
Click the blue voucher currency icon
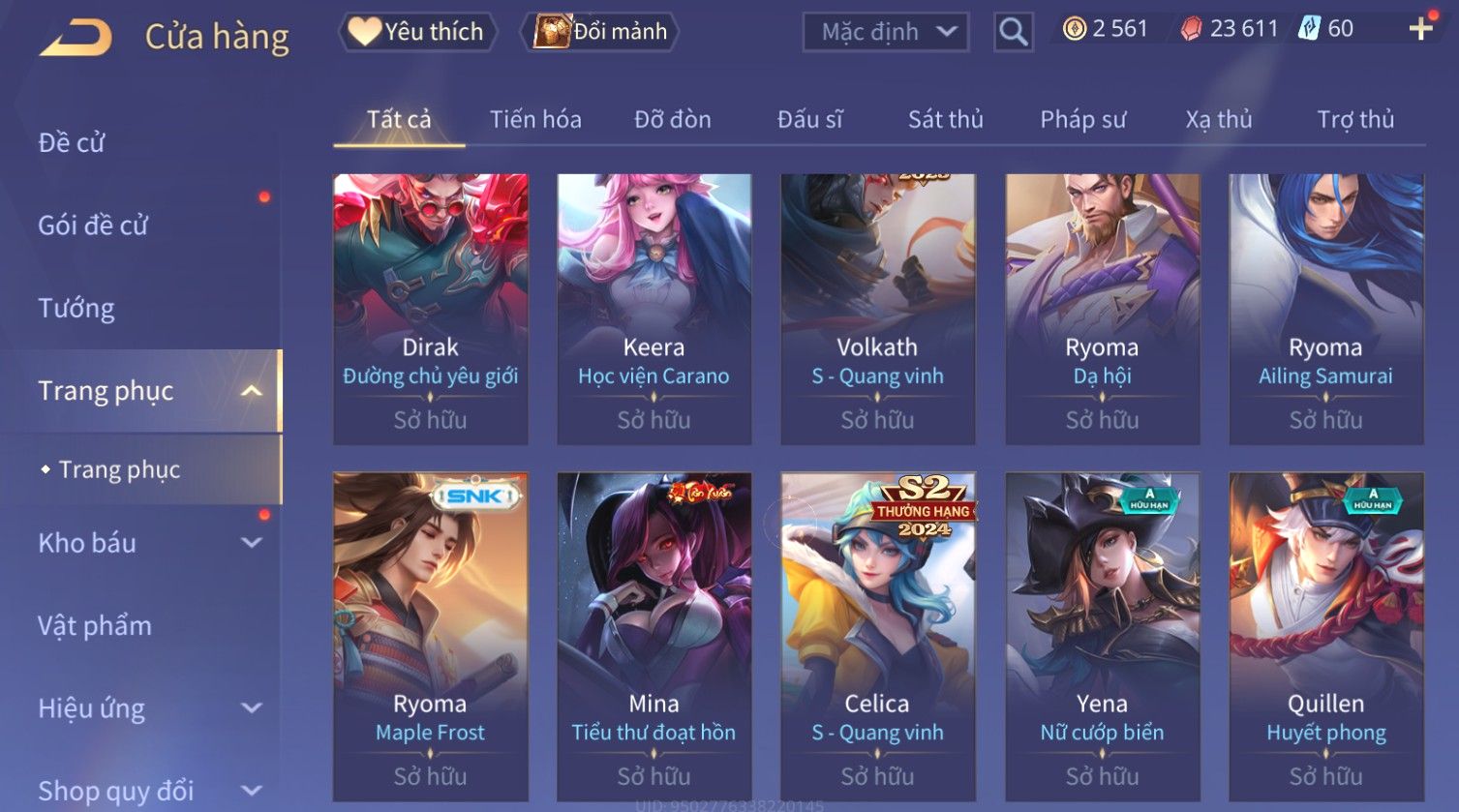pyautogui.click(x=1309, y=28)
